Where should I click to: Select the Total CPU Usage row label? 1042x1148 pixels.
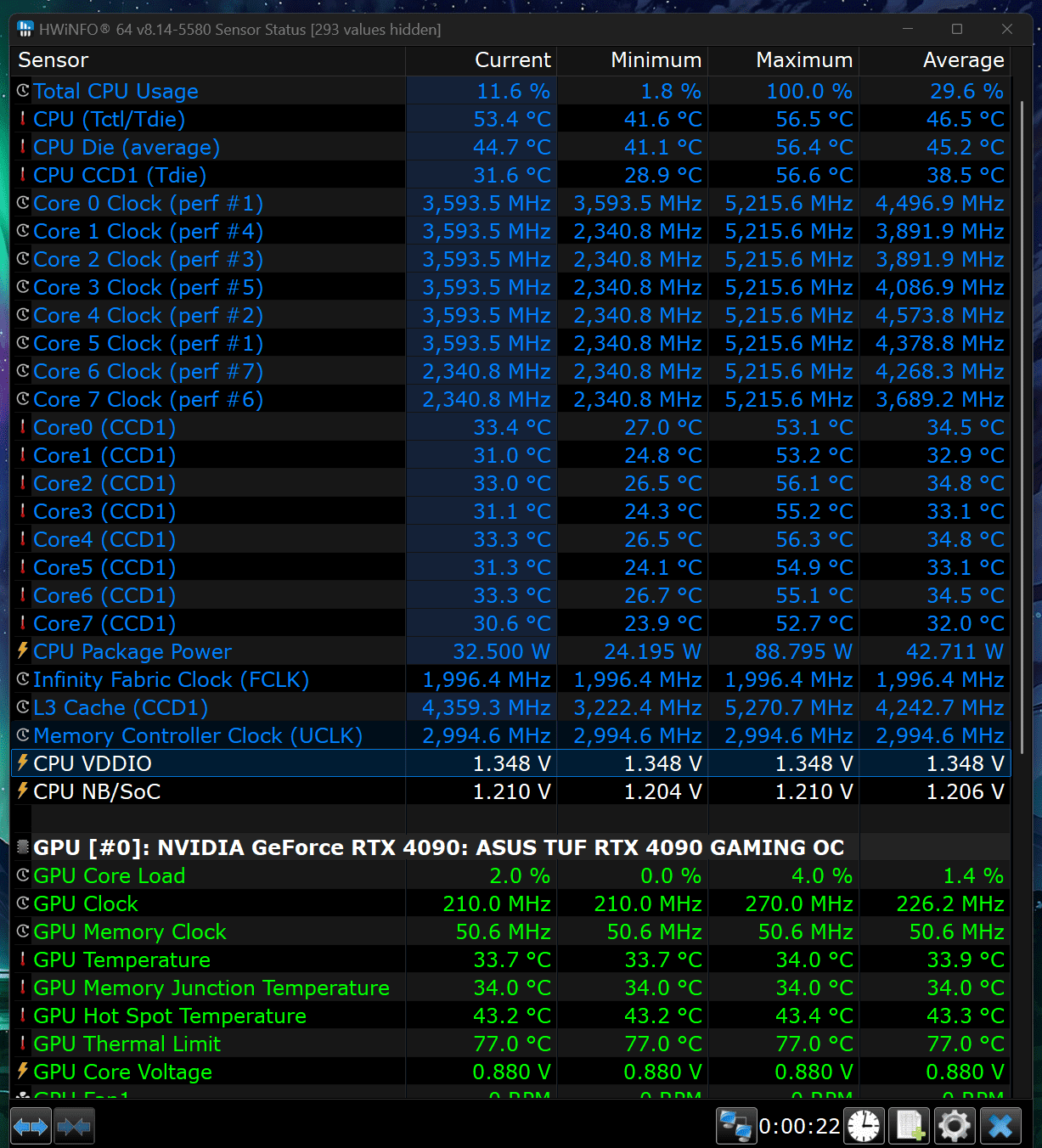pyautogui.click(x=115, y=91)
